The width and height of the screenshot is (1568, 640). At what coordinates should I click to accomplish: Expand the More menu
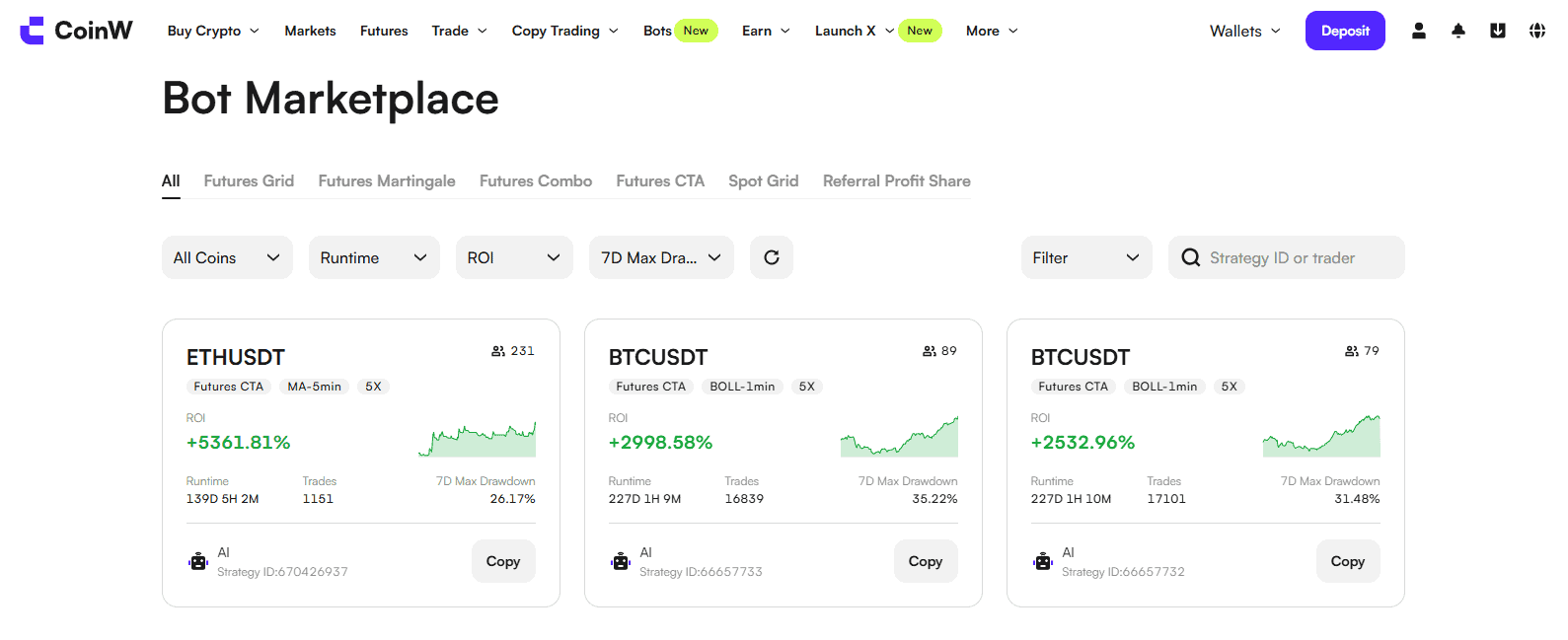point(992,31)
